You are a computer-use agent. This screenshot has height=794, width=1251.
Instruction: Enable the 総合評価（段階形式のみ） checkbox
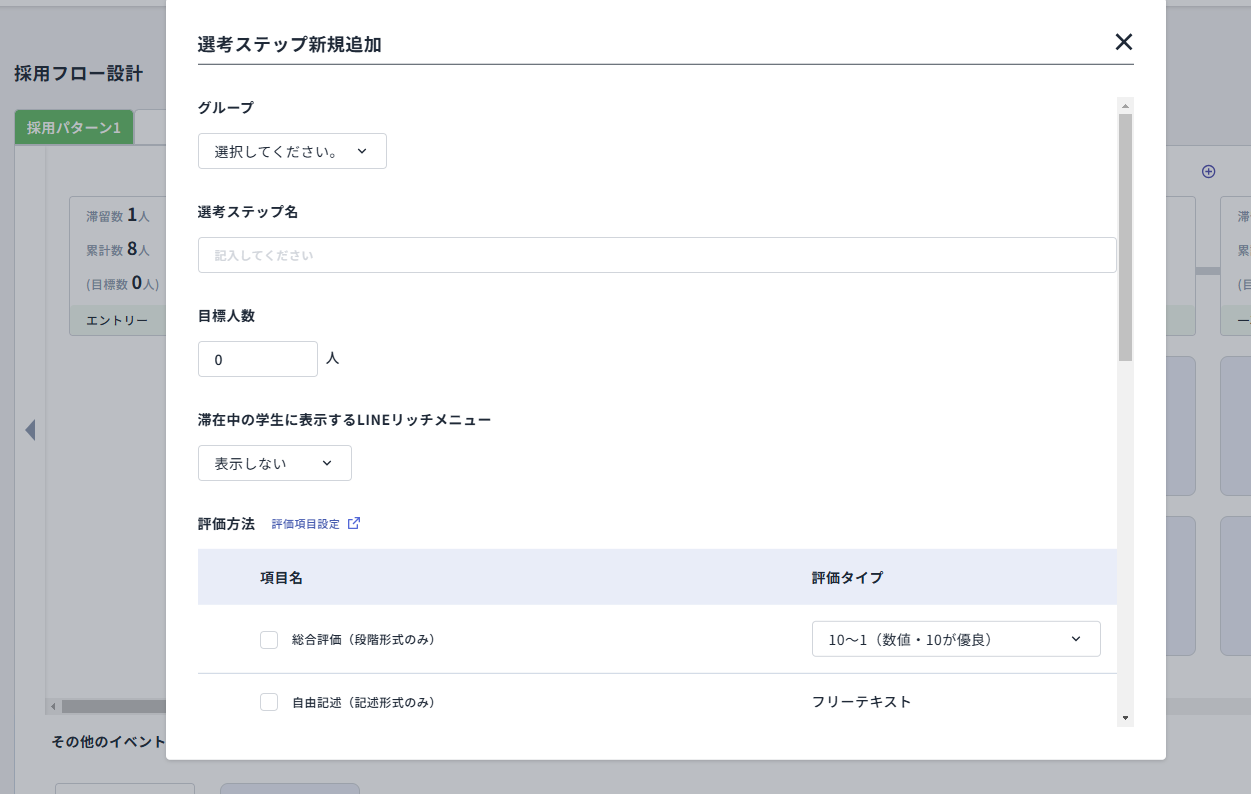pos(268,639)
